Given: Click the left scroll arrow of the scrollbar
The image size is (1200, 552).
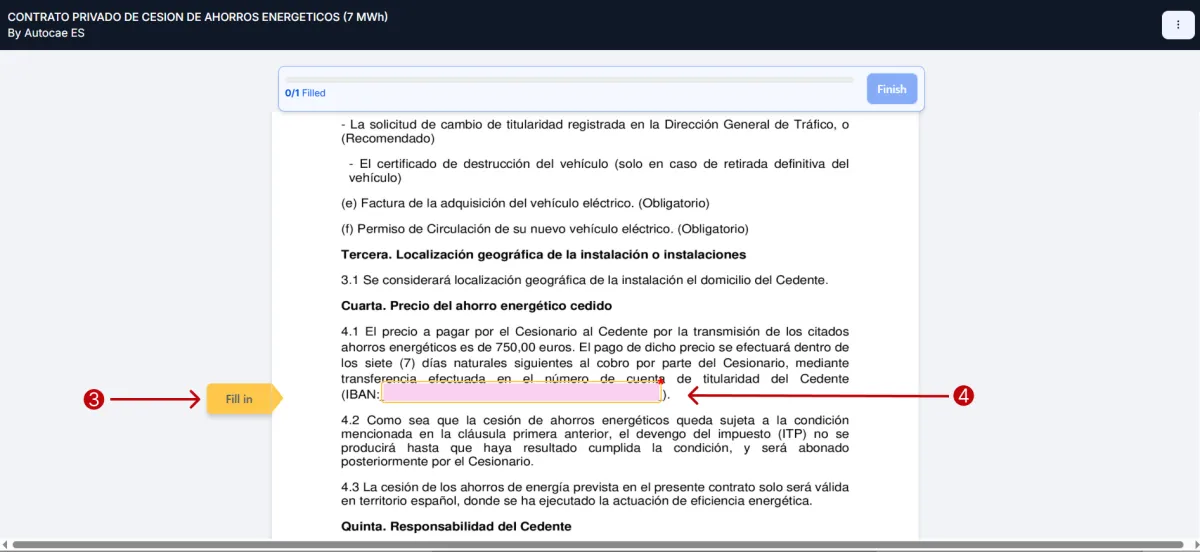Looking at the screenshot, I should (5, 545).
